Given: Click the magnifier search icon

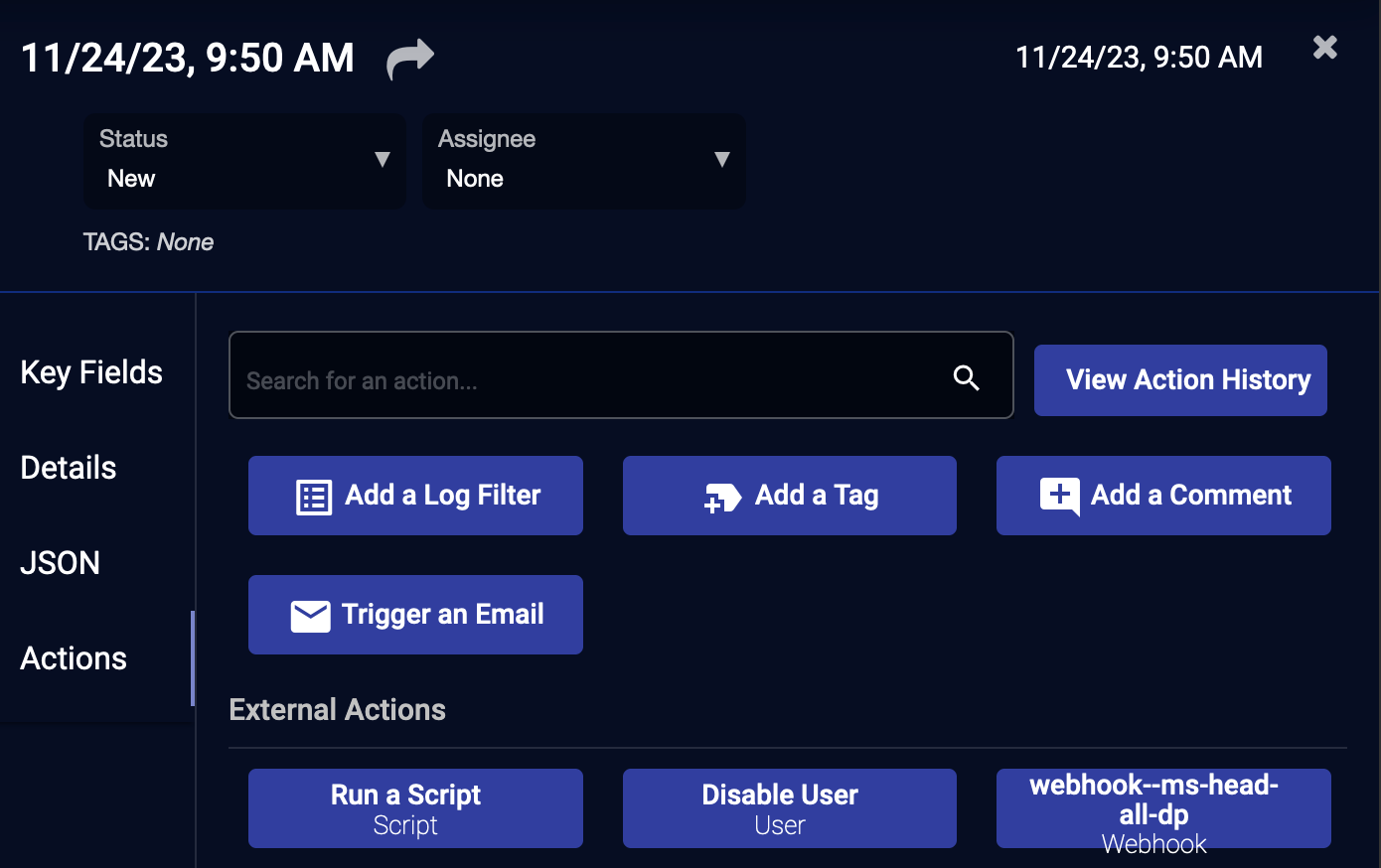Looking at the screenshot, I should [x=966, y=377].
